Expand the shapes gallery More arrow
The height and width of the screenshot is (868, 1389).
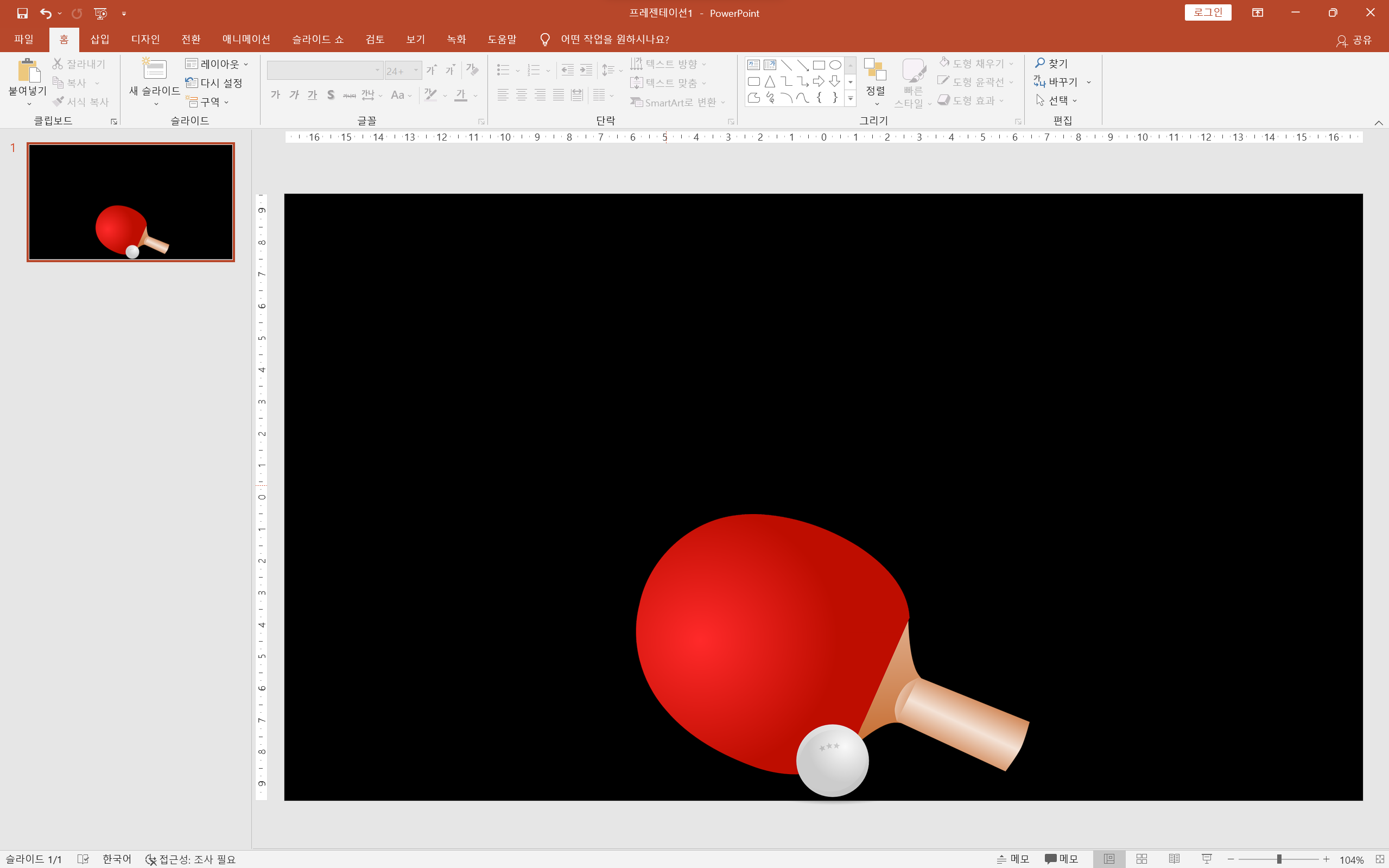pos(851,99)
